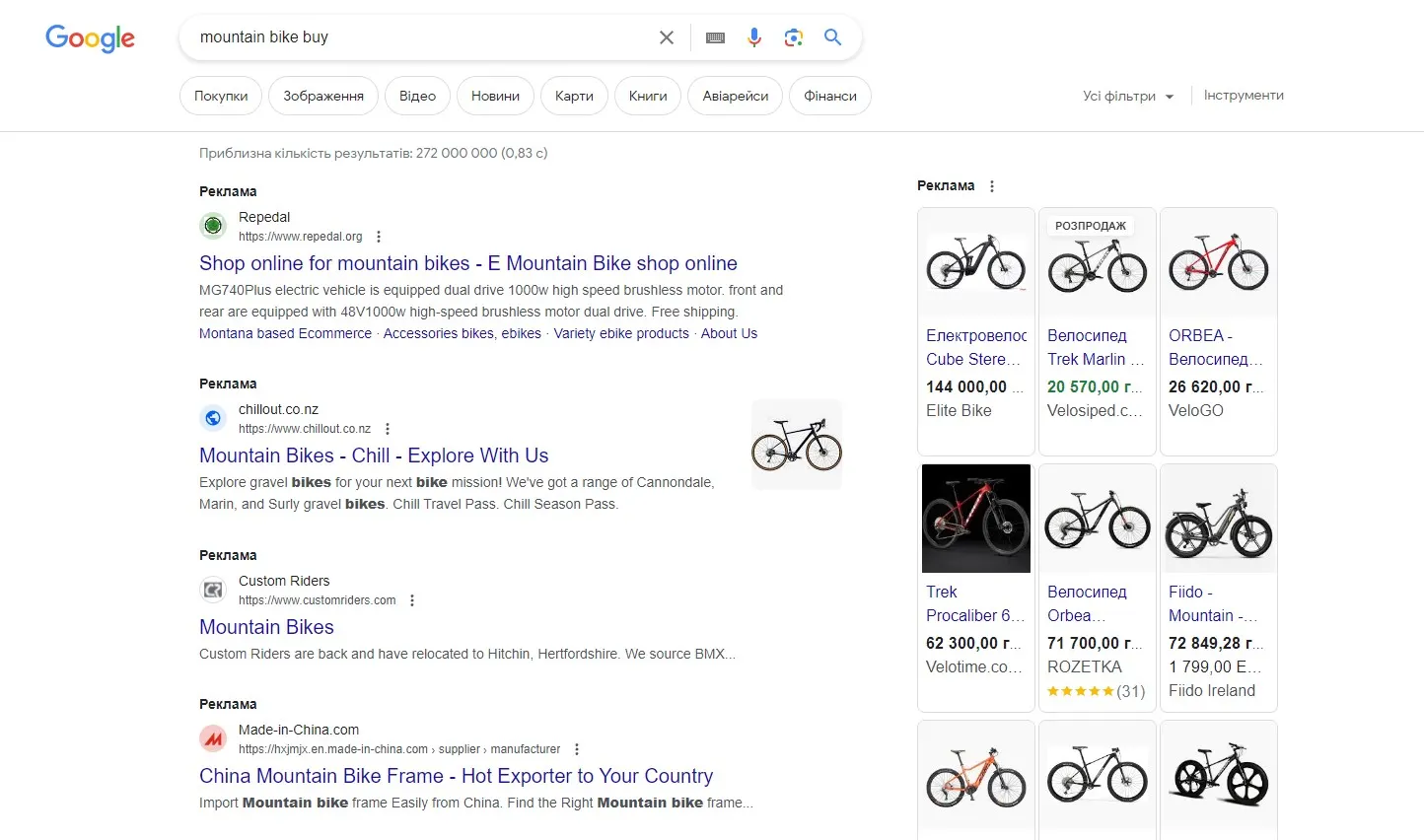Open the on-screen keyboard icon
The width and height of the screenshot is (1424, 840).
716,37
